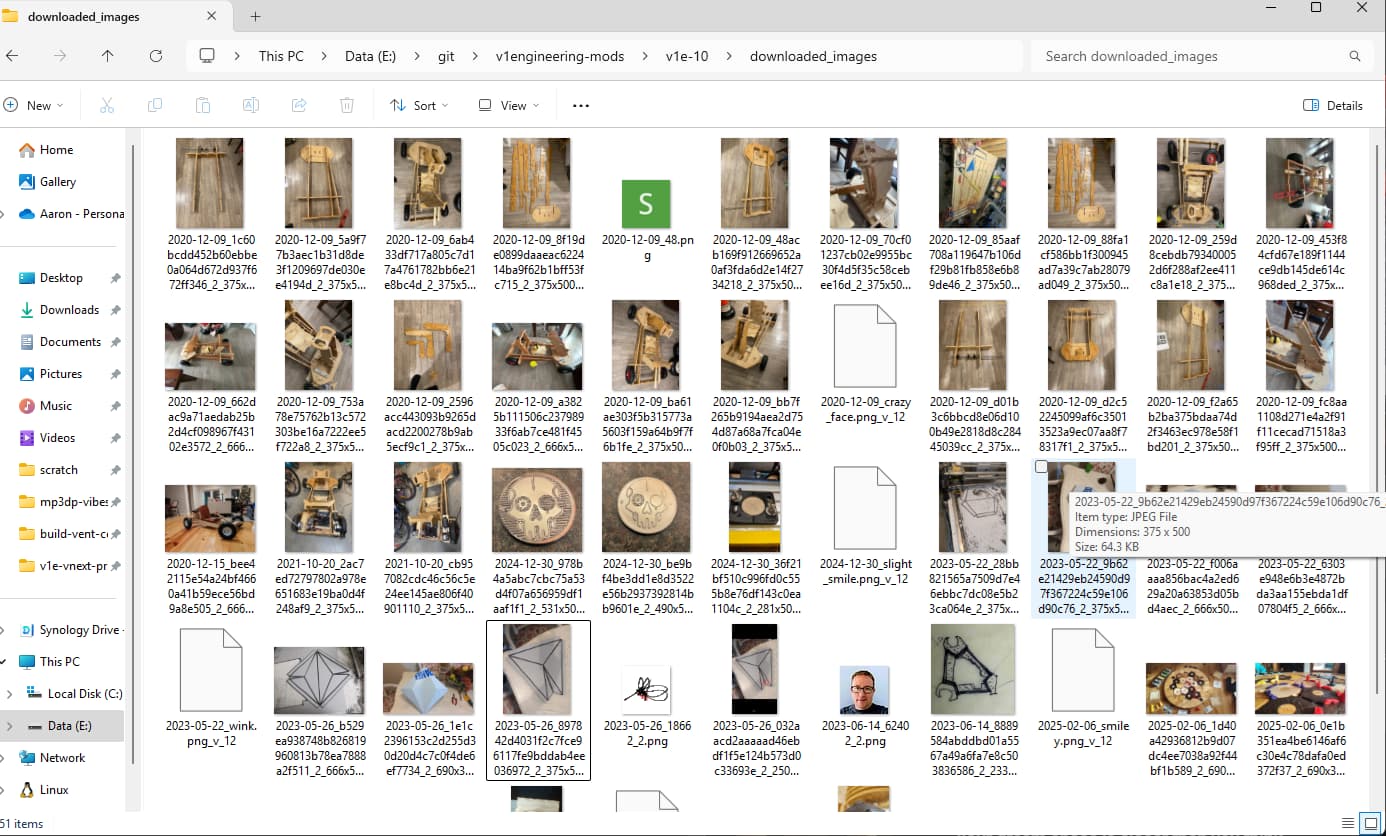Click the Refresh button beside the address bar

tap(156, 56)
